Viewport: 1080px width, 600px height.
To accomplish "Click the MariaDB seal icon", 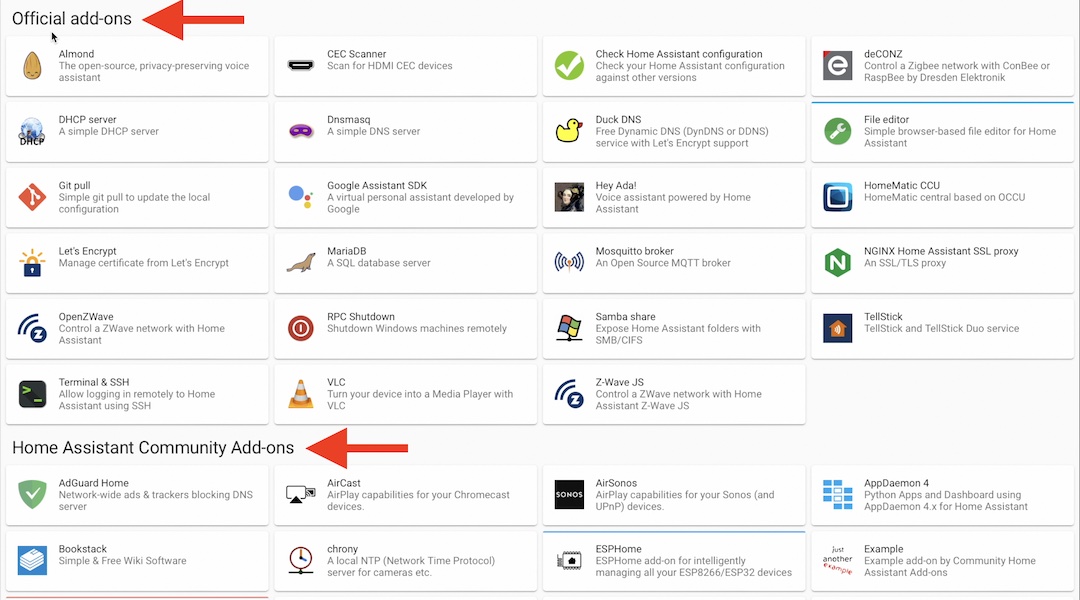I will coord(300,262).
